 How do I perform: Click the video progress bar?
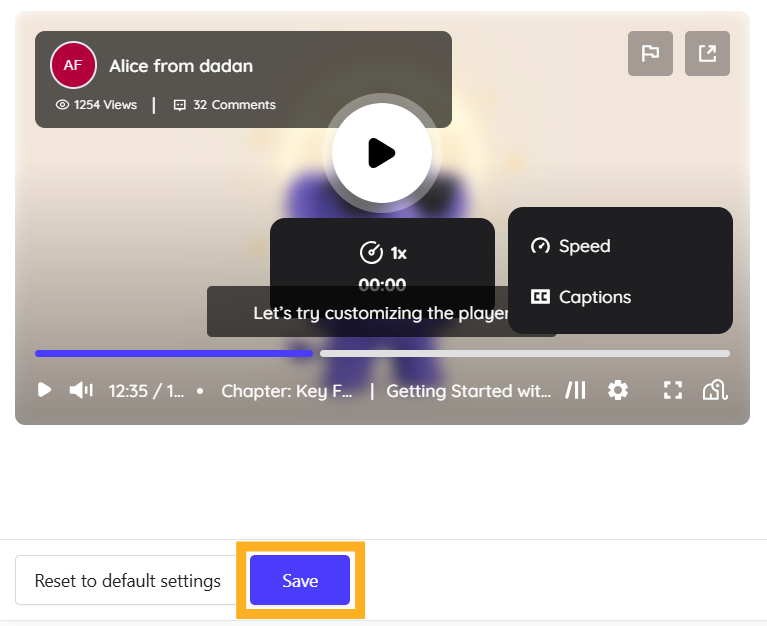(382, 353)
